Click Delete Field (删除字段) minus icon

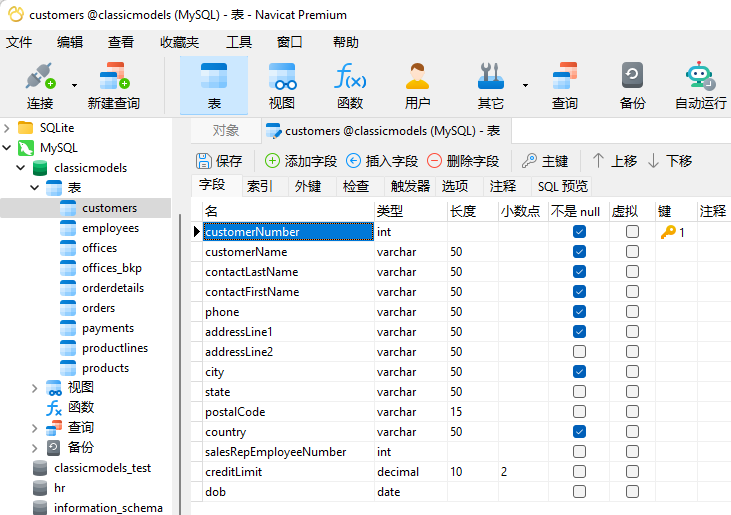coord(434,161)
